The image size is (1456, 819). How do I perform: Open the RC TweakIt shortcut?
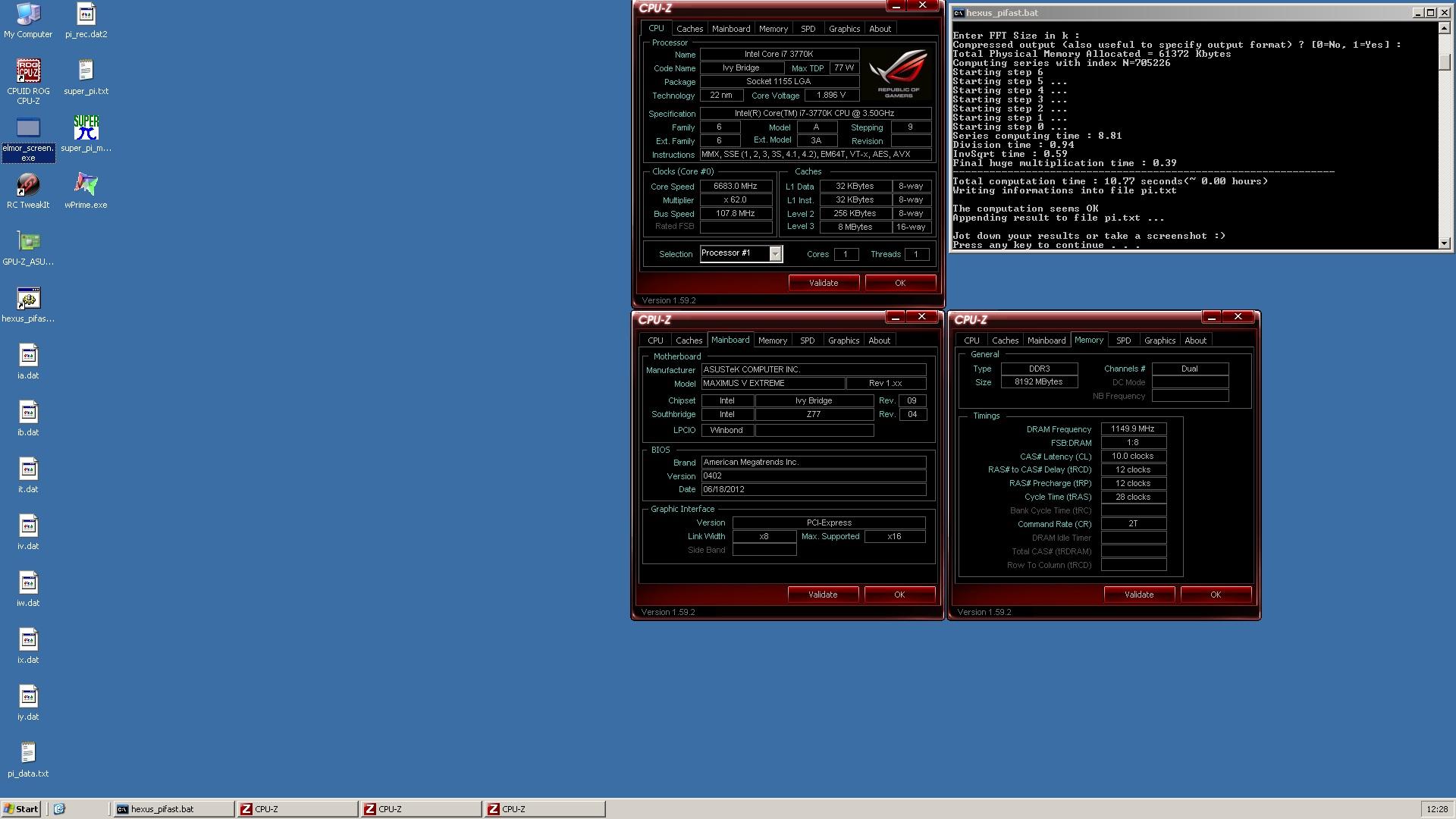point(28,191)
